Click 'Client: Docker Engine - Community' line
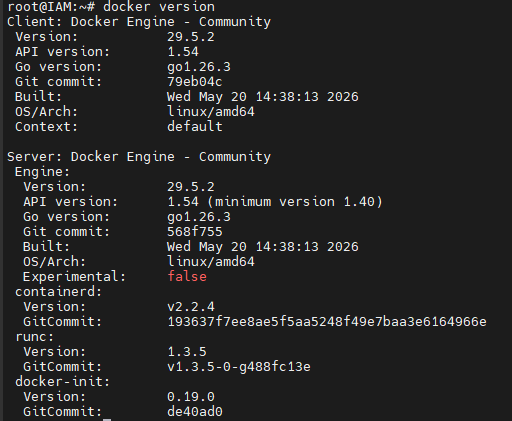Image resolution: width=512 pixels, height=421 pixels. [x=139, y=22]
